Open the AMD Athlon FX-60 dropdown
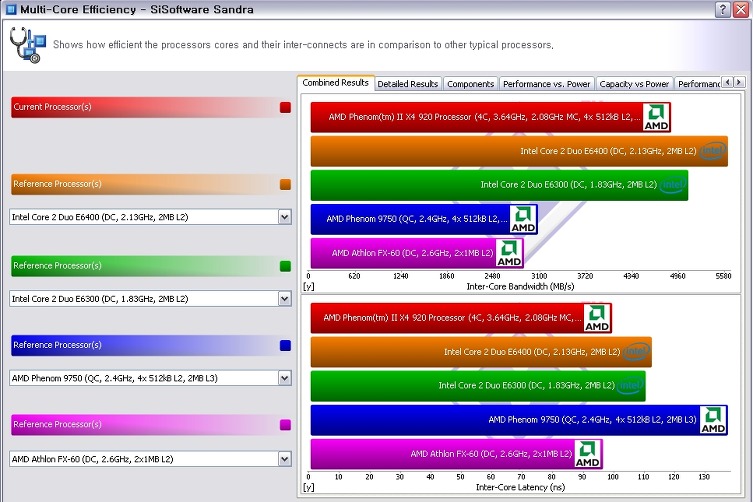753x502 pixels. click(285, 459)
